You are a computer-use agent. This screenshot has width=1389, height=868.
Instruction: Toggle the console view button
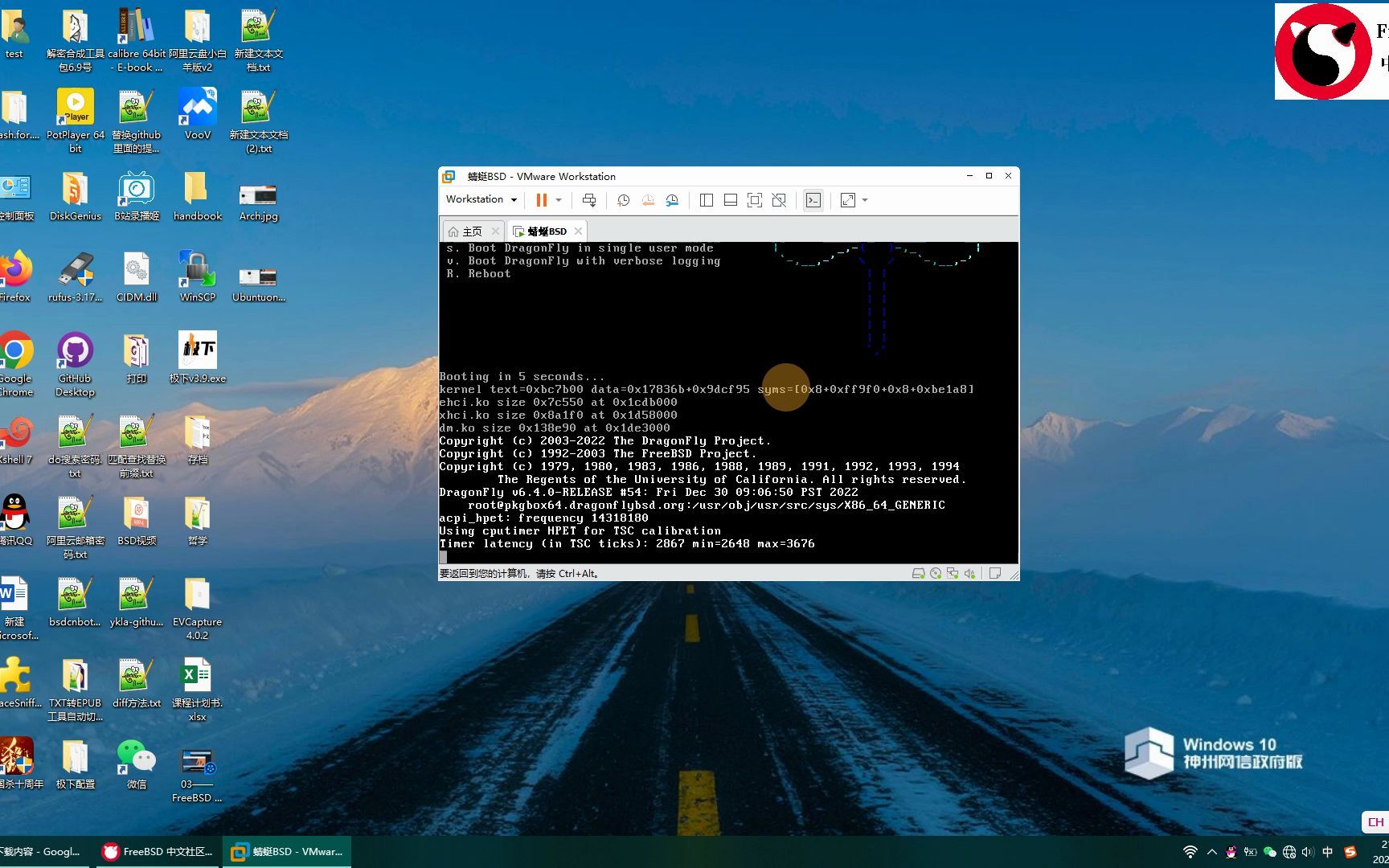813,200
